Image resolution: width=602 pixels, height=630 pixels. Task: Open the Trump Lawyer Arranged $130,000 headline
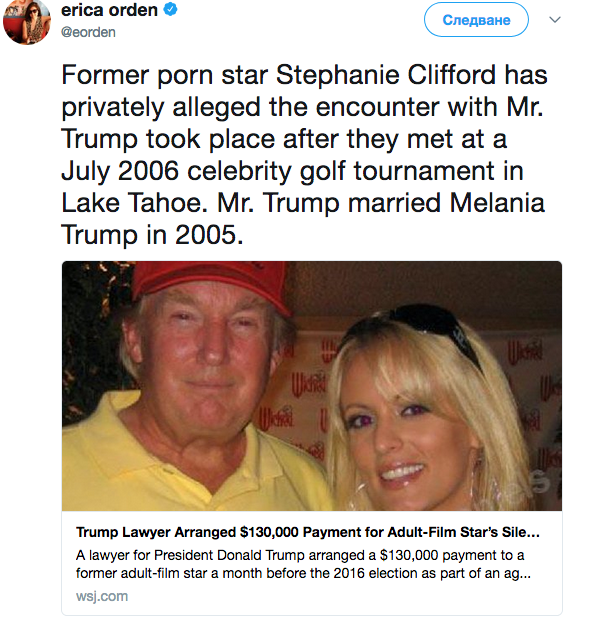pos(308,531)
